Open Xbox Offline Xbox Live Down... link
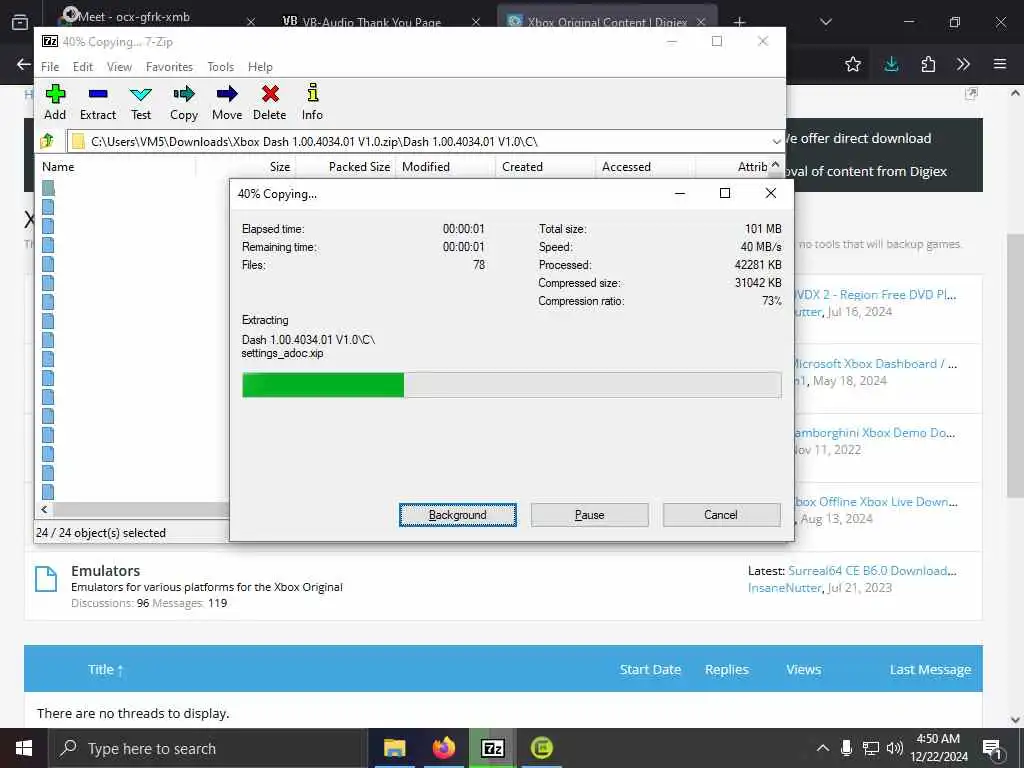This screenshot has width=1024, height=768. 875,502
